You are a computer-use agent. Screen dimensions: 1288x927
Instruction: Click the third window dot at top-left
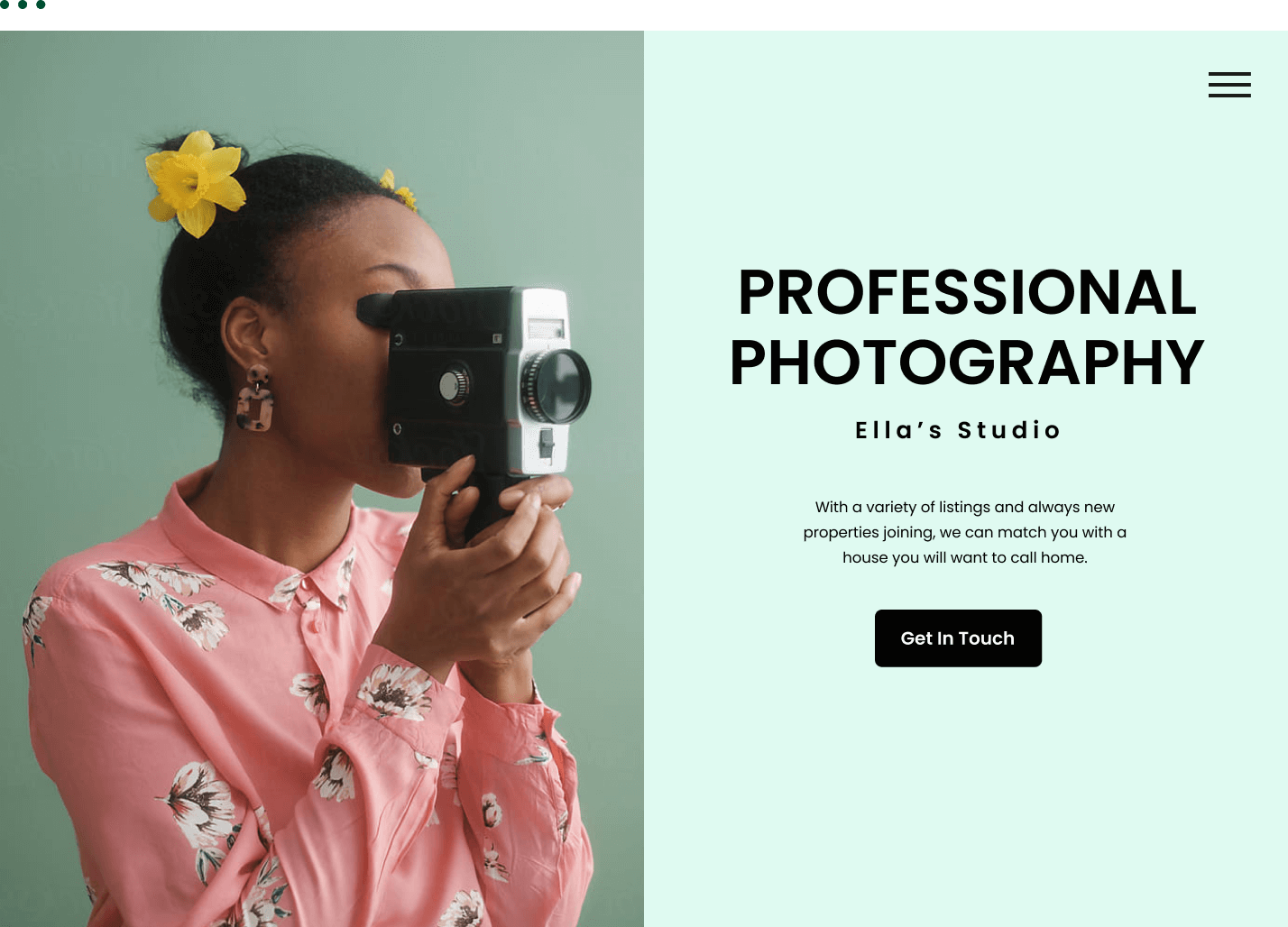coord(41,5)
